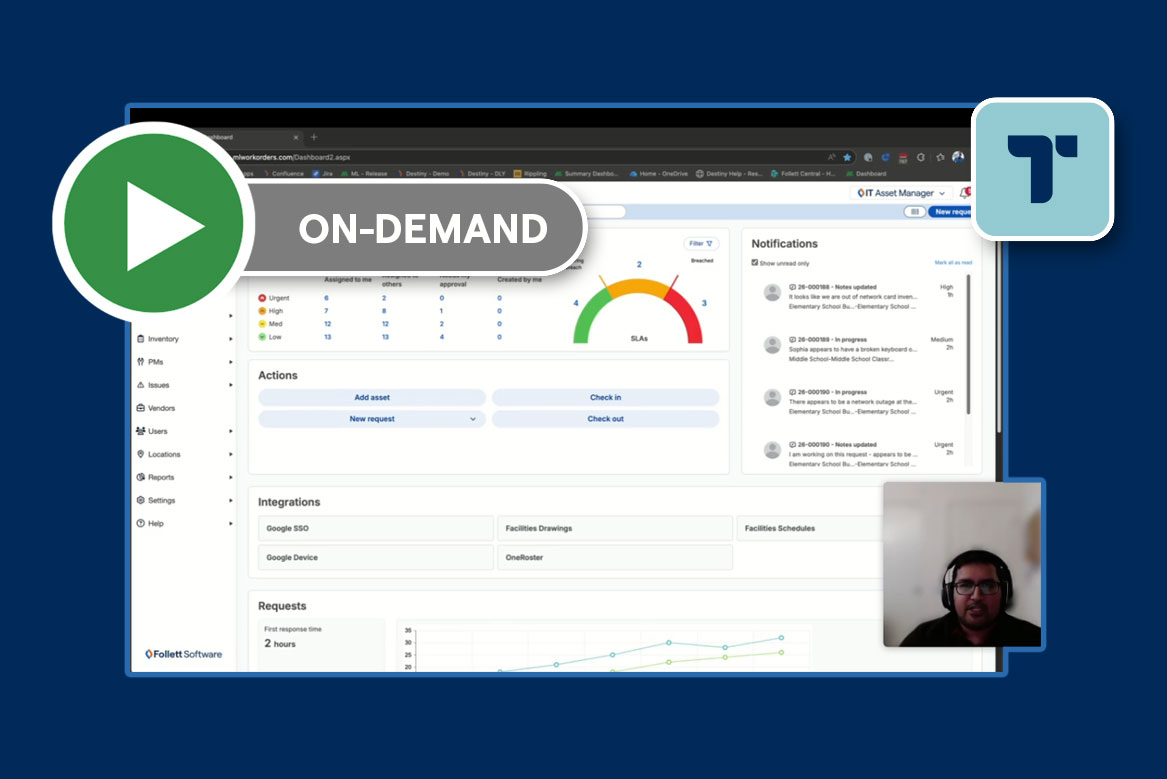Screen dimensions: 1167x779
Task: Open the Locations pin icon
Action: (x=140, y=454)
